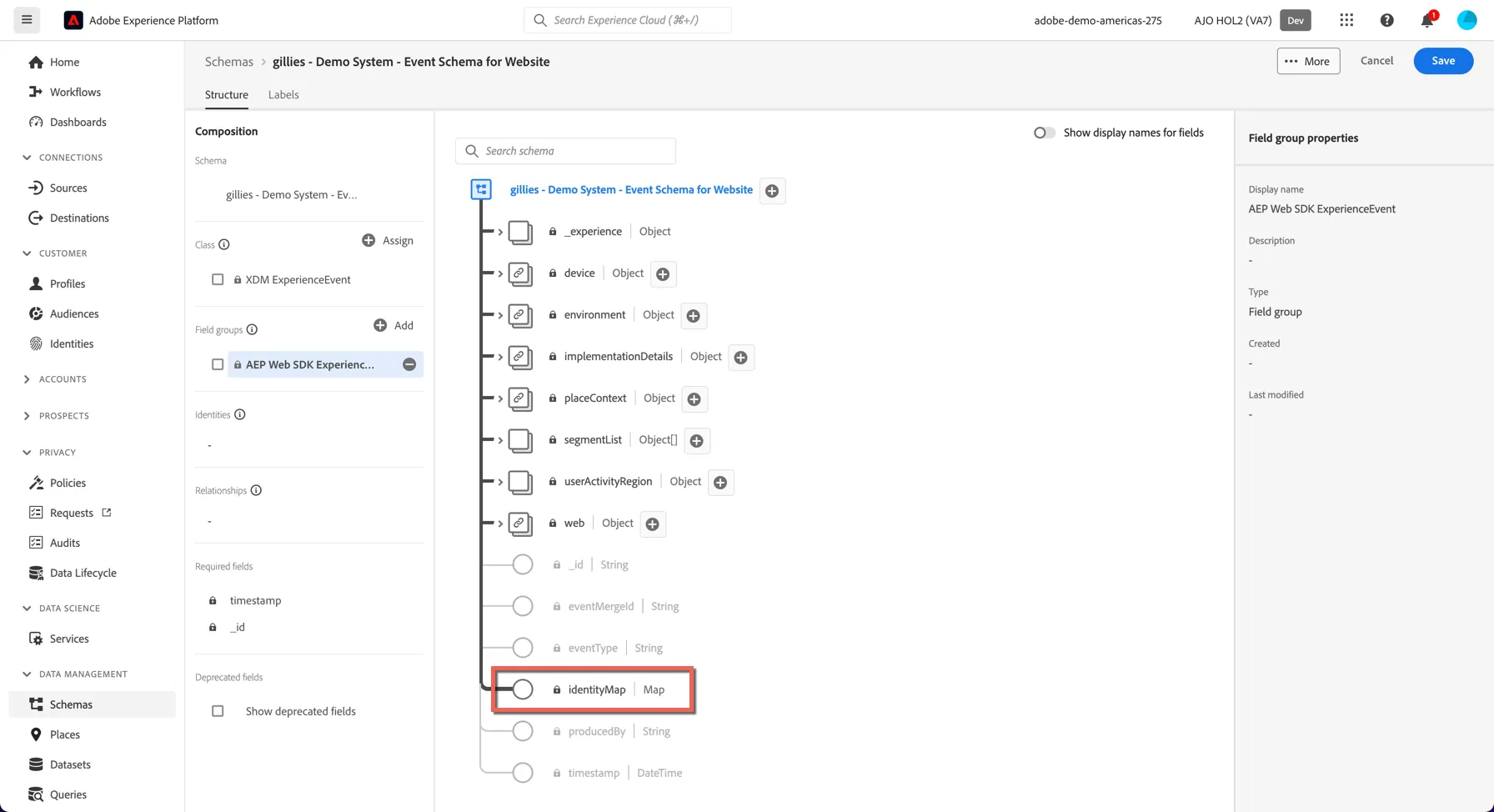Save the schema
This screenshot has height=812, width=1494.
[x=1443, y=61]
